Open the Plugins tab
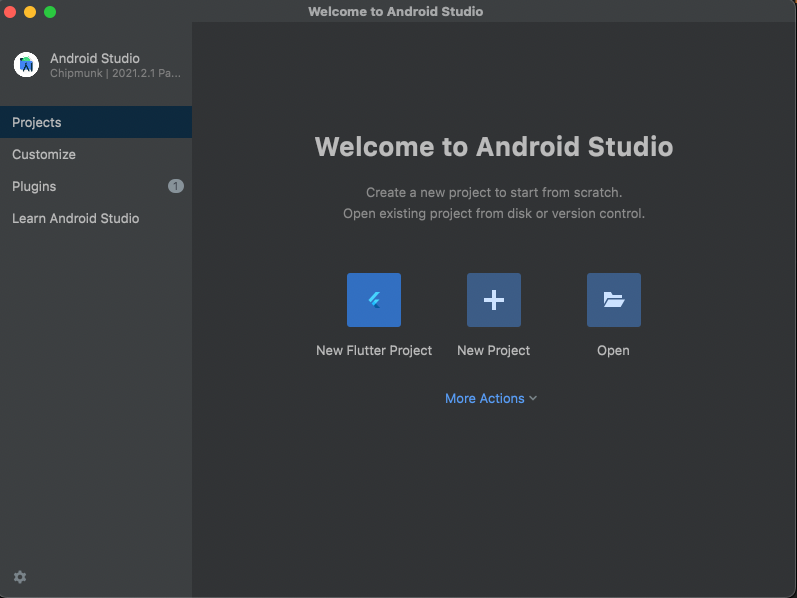 pyautogui.click(x=96, y=186)
